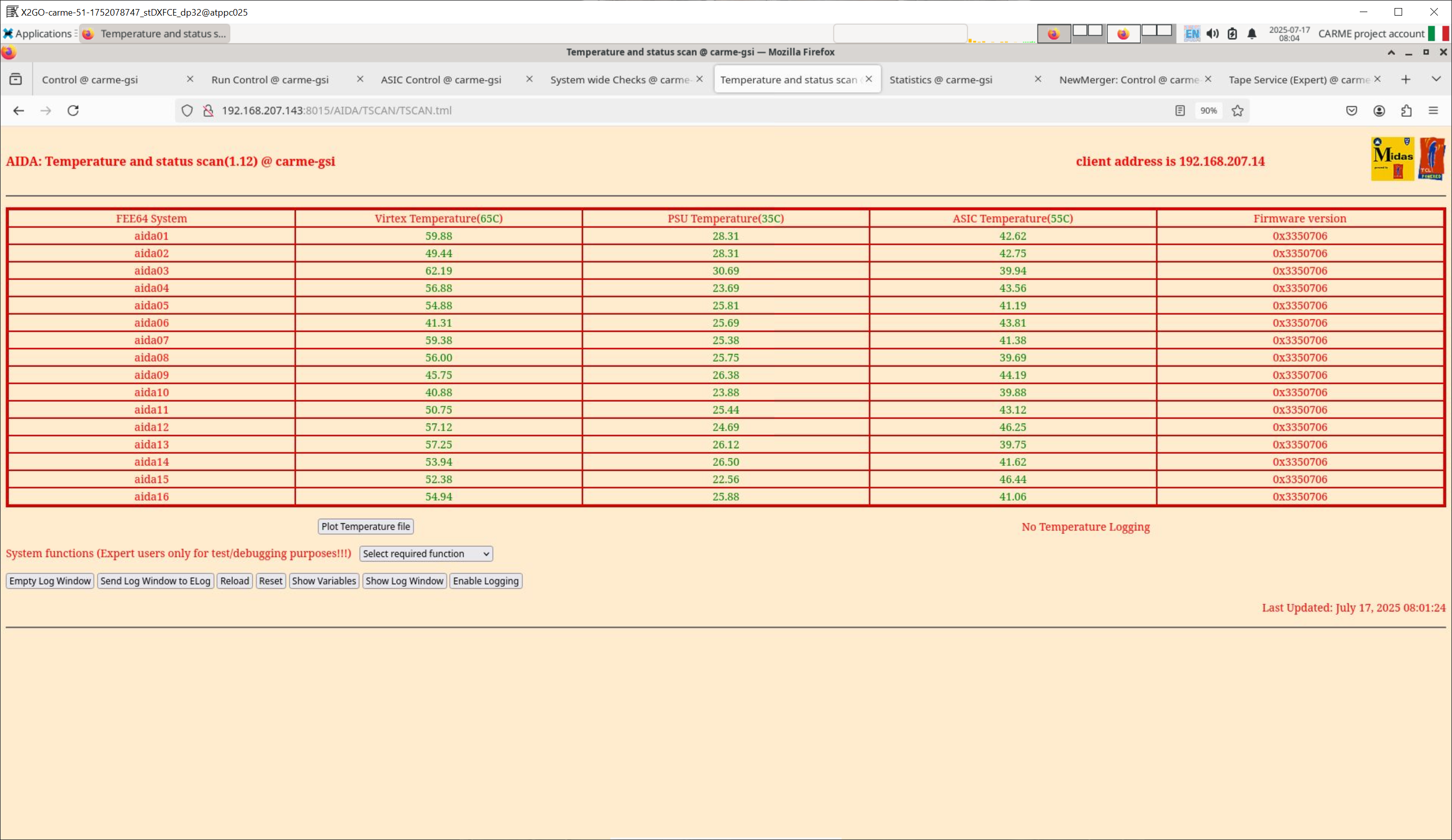Open the Firefox extensions puzzle icon
The height and width of the screenshot is (840, 1452).
(1406, 111)
